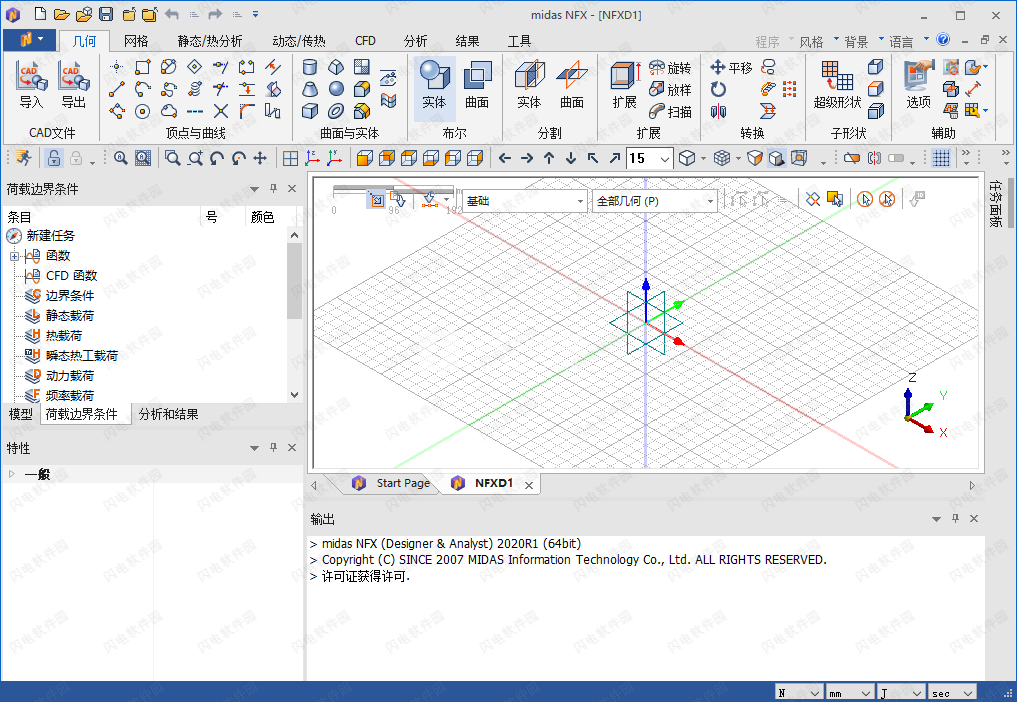The width and height of the screenshot is (1017, 702).
Task: Open the rotation angle 15 dropdown
Action: 665,159
